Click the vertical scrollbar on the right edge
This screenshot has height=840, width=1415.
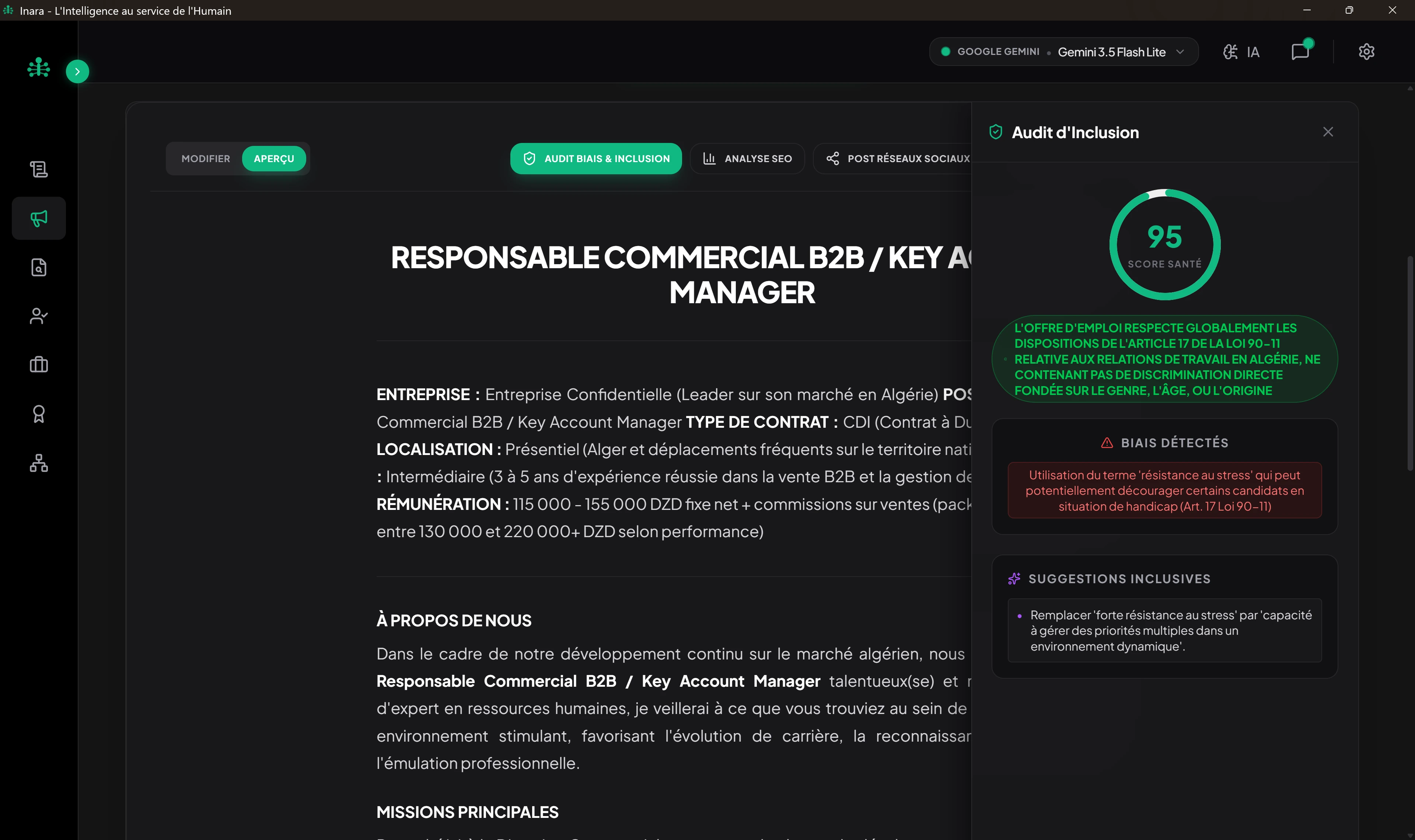(1409, 362)
